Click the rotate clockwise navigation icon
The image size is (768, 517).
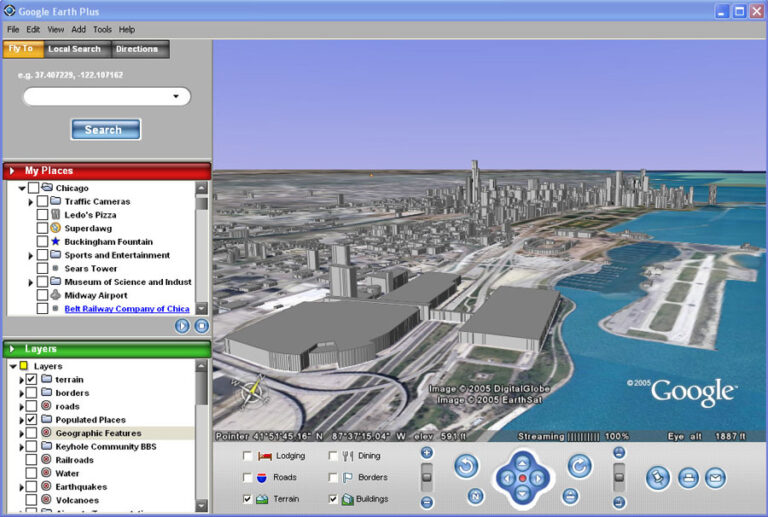coord(579,466)
